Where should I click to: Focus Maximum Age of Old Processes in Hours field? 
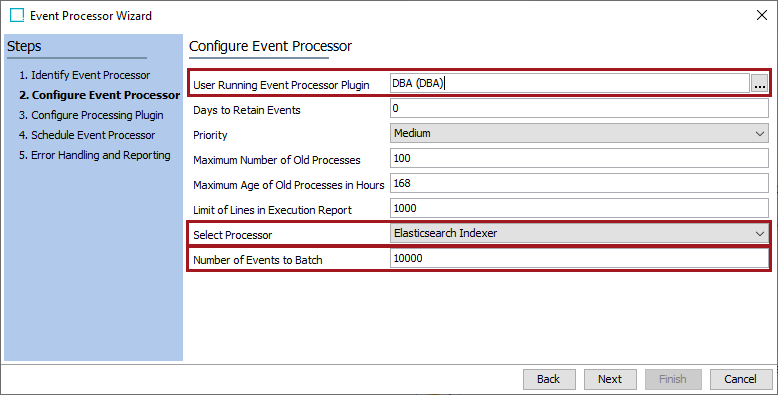(579, 184)
